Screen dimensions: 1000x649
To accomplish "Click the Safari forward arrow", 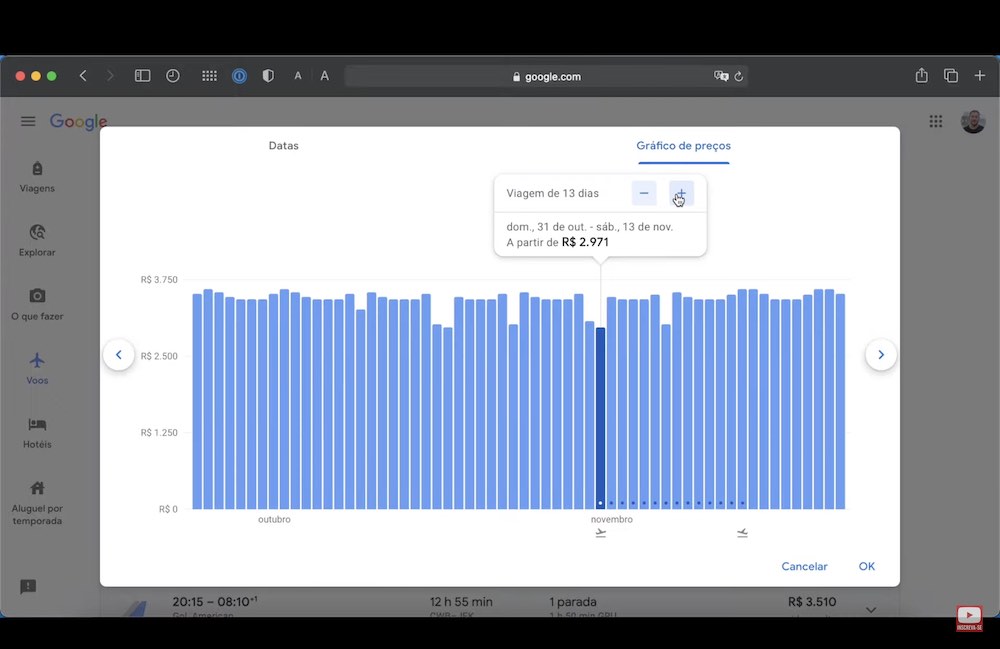I will 110,76.
